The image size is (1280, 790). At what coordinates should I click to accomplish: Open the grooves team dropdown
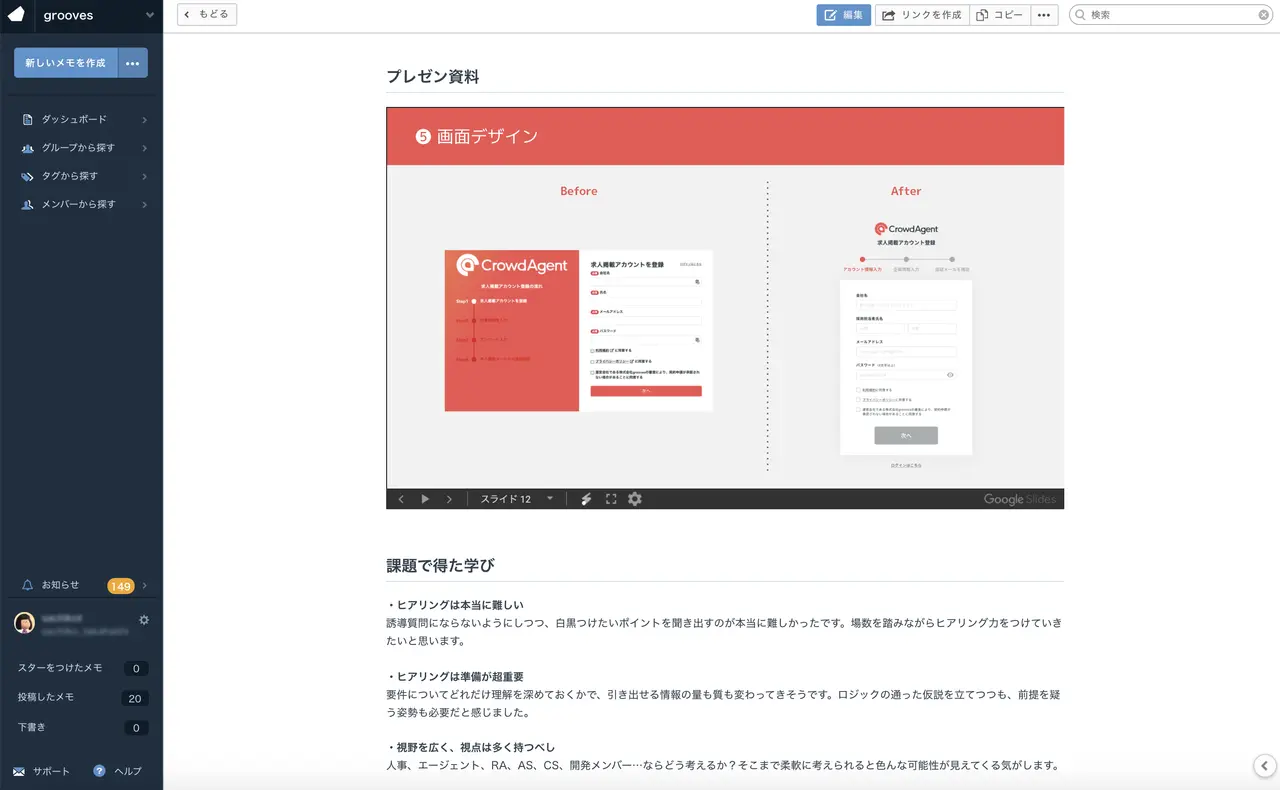[x=98, y=15]
